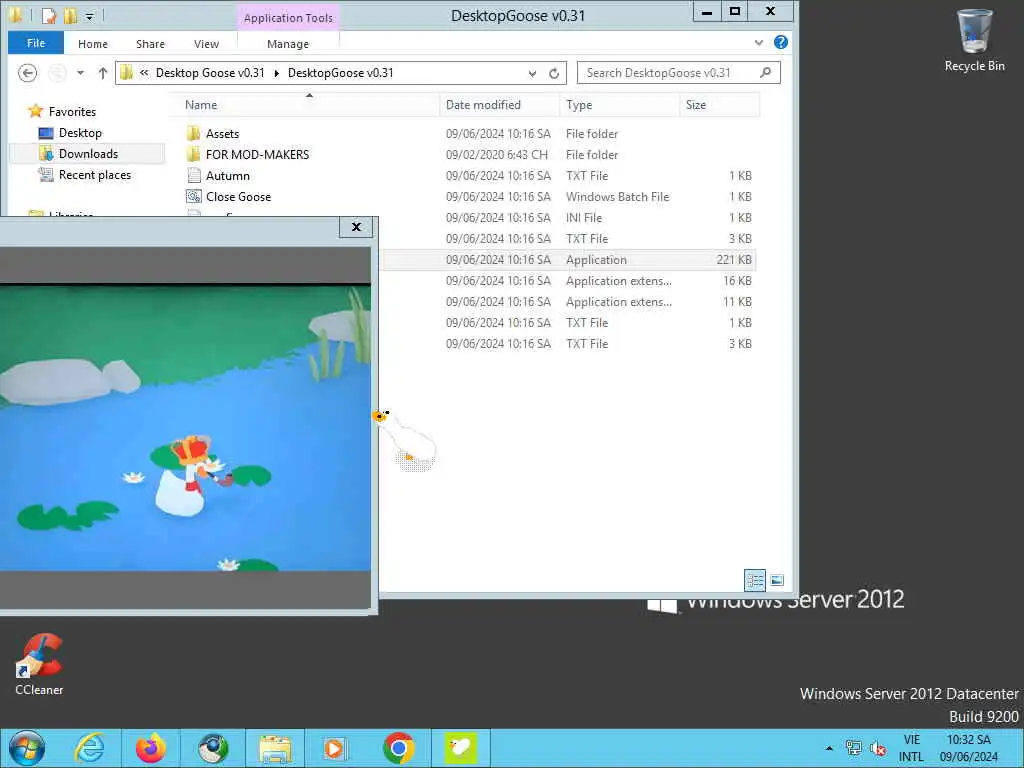Image resolution: width=1024 pixels, height=768 pixels.
Task: Expand hidden breadcrumb path chevrons
Action: click(x=144, y=72)
